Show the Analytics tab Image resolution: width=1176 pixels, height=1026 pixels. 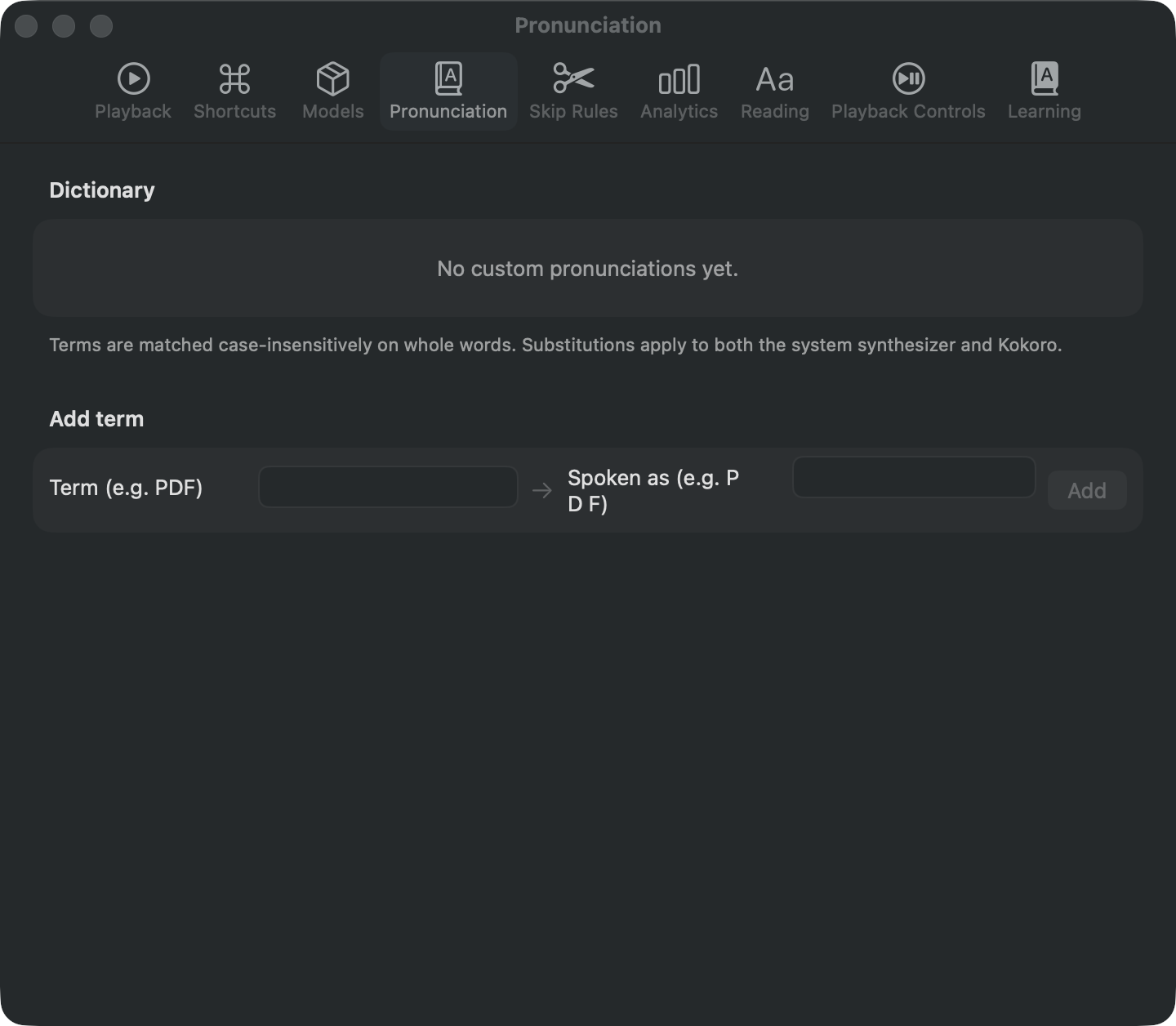tap(679, 91)
